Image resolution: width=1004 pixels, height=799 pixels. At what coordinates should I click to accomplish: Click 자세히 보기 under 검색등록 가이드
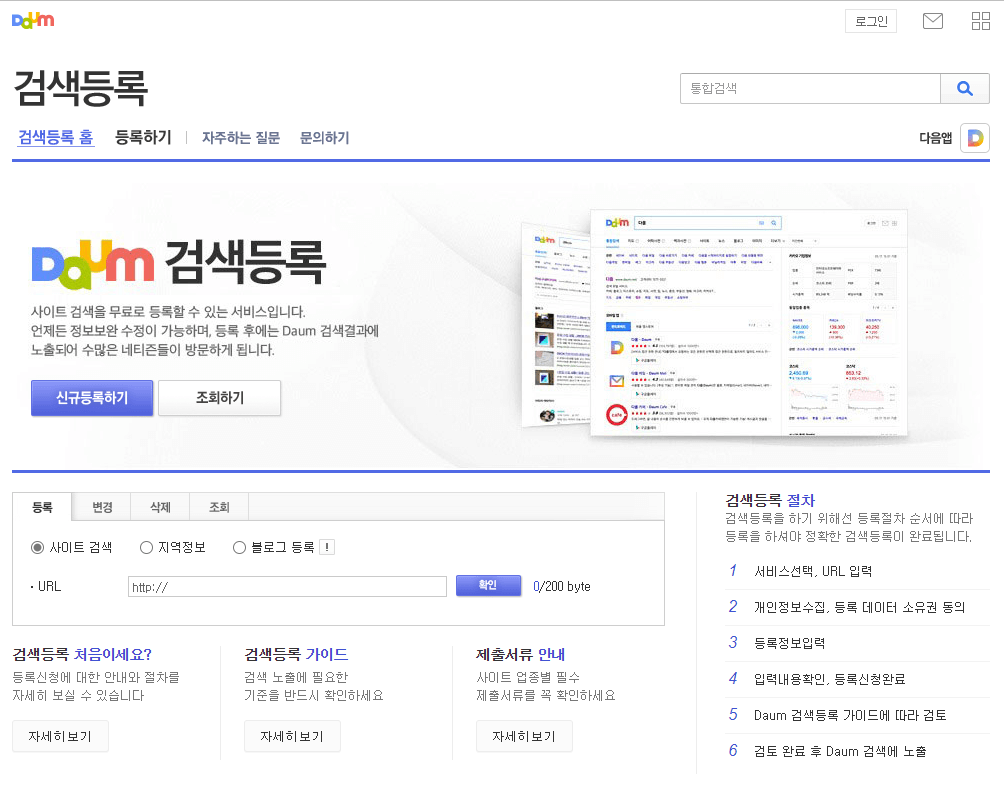[x=292, y=736]
